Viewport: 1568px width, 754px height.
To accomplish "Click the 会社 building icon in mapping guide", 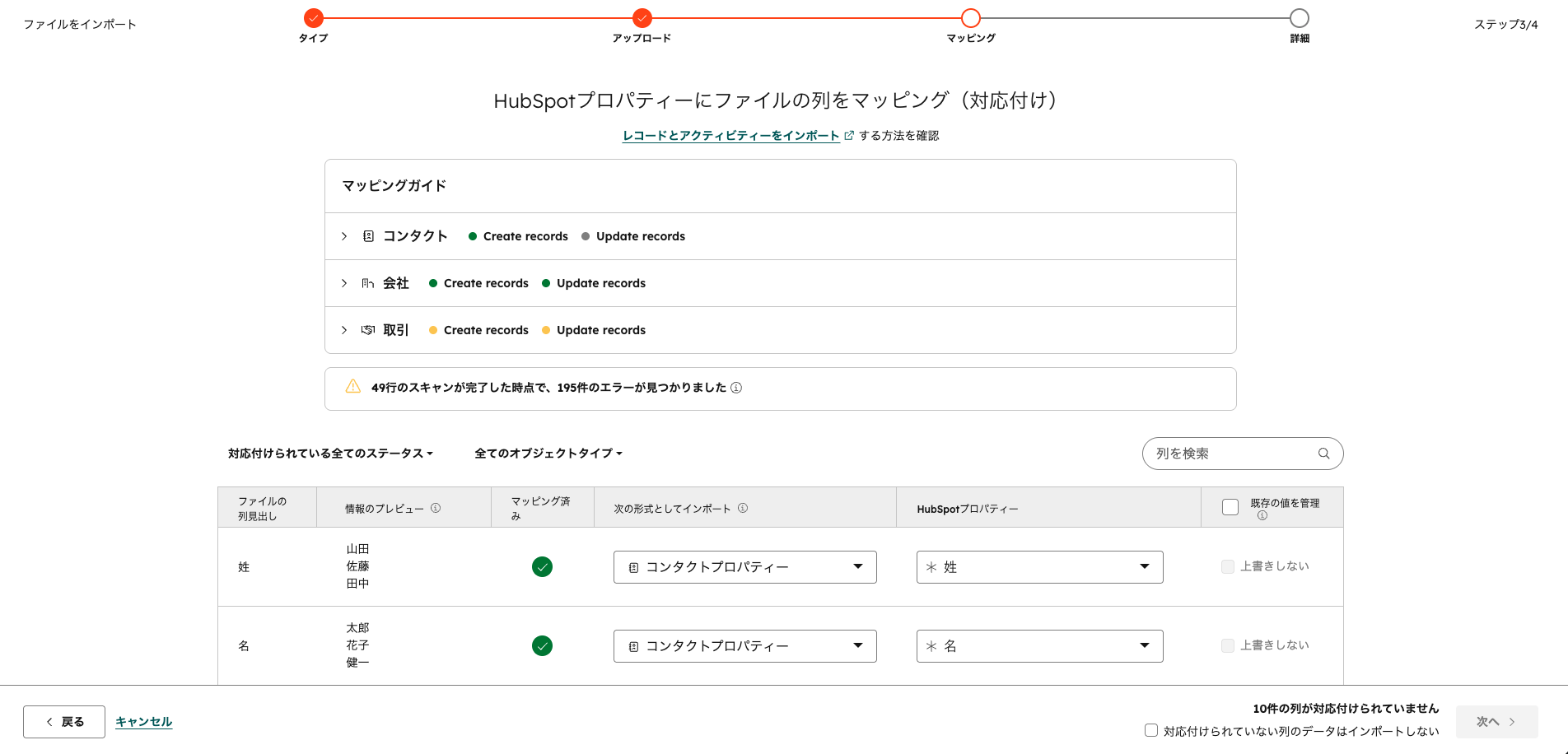I will tap(368, 283).
